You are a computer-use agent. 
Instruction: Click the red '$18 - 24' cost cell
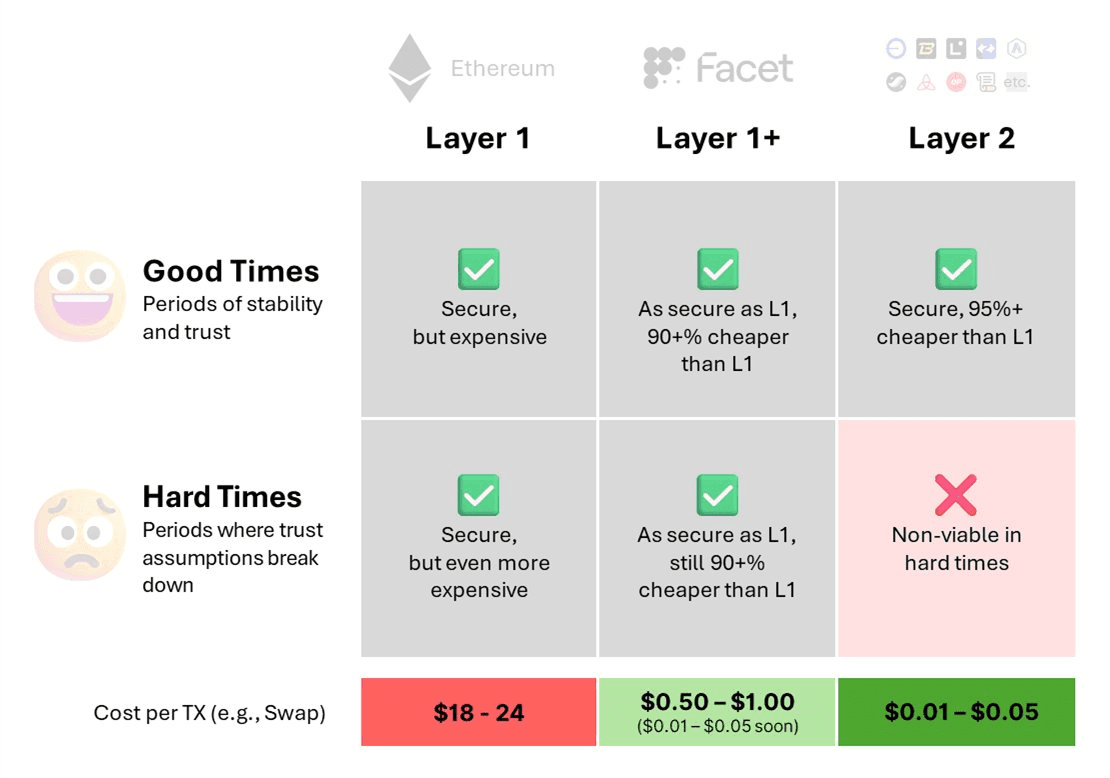point(479,712)
